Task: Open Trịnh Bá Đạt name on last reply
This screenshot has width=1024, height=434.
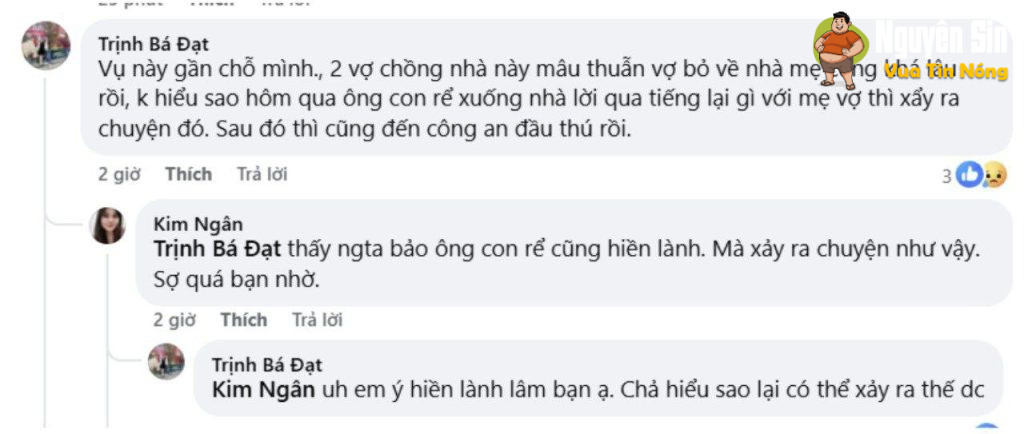Action: click(266, 365)
